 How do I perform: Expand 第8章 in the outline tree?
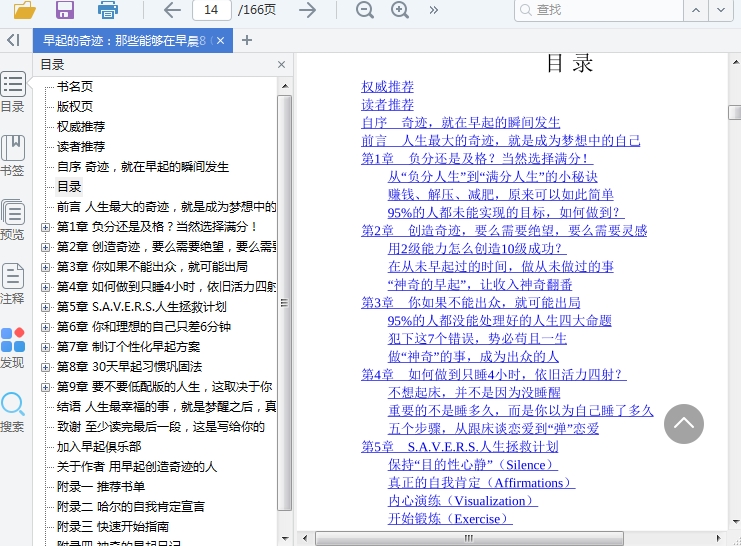(x=45, y=367)
